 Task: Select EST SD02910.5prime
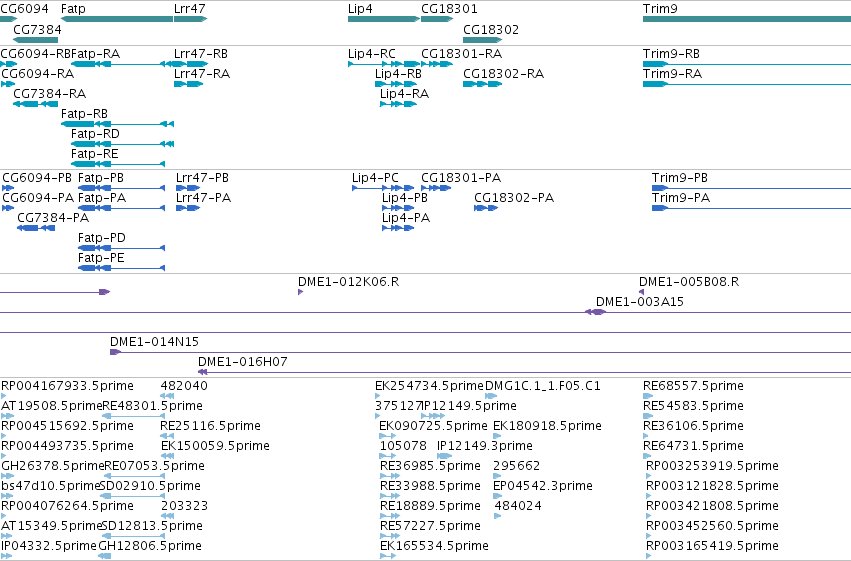point(150,486)
